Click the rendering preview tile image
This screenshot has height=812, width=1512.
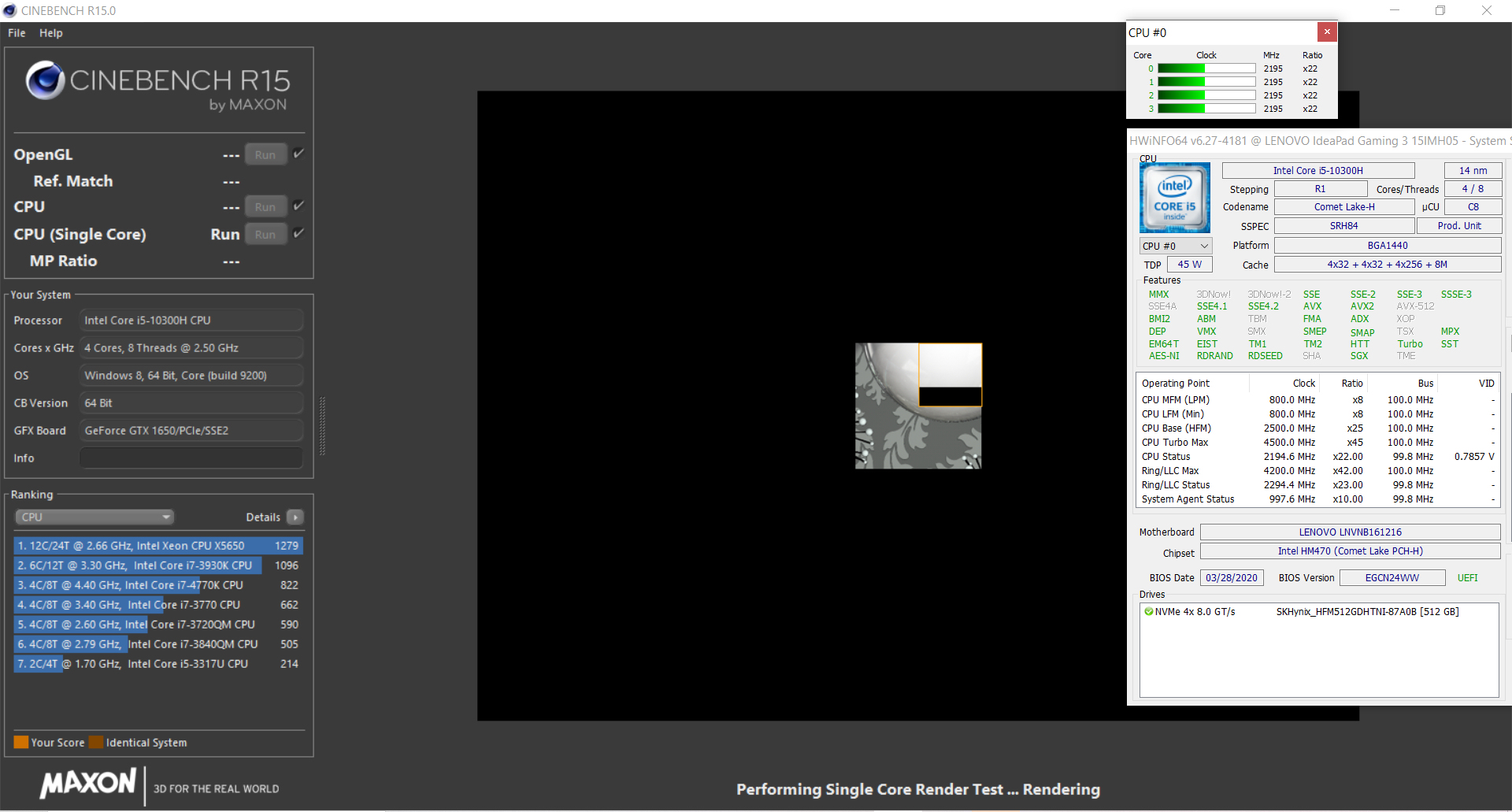click(918, 406)
